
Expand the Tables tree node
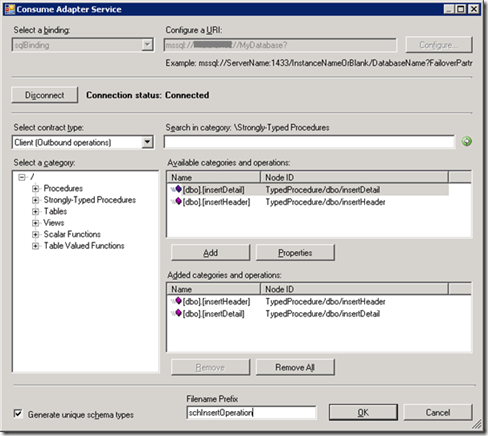coord(35,212)
